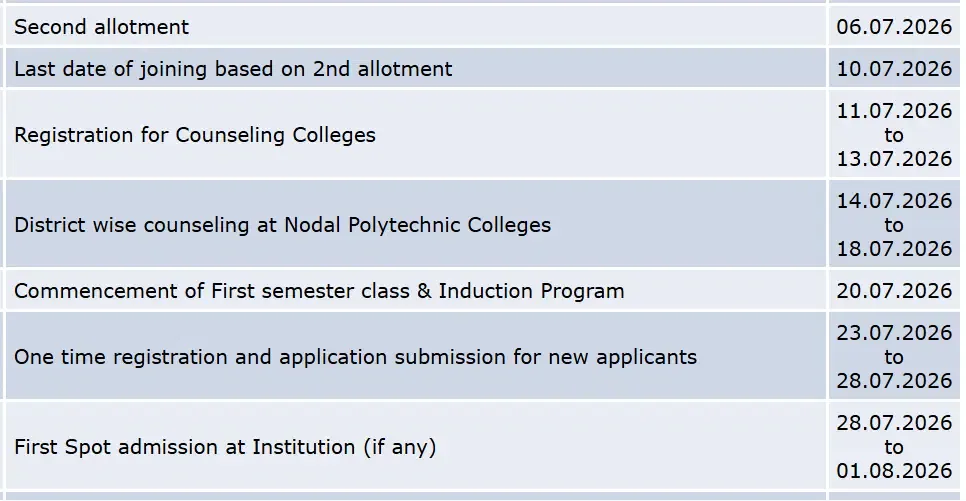
Task: Select 'Last date of joining based on 2nd allotment'
Action: [233, 69]
